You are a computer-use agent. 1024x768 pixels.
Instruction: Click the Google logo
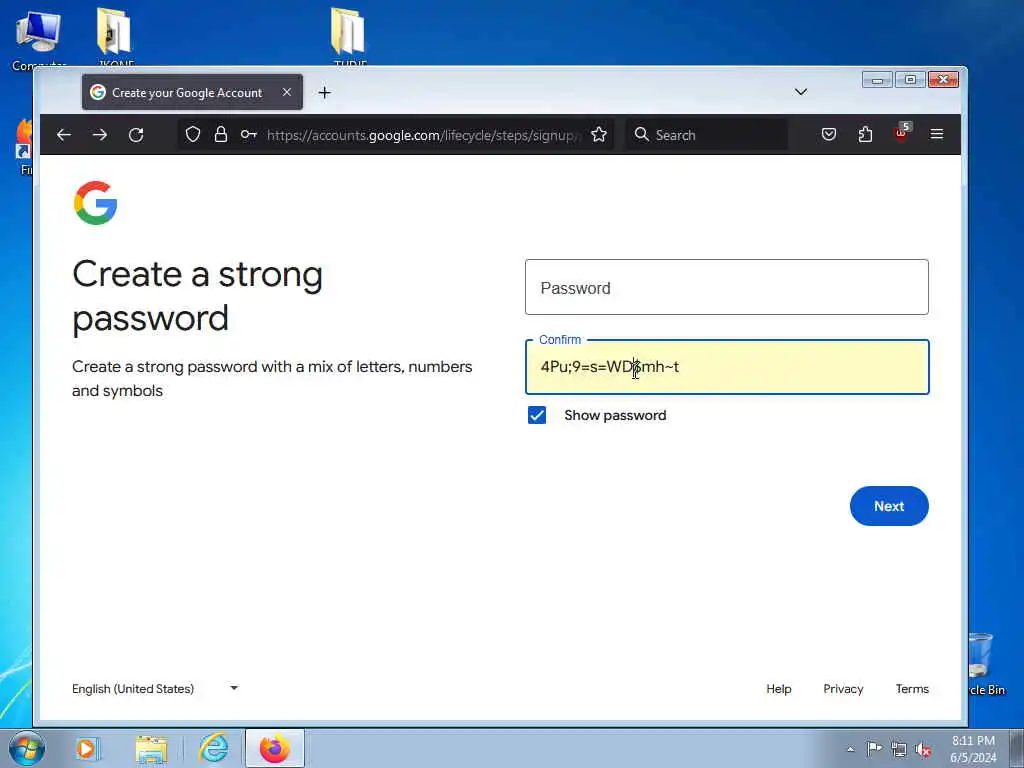coord(95,203)
